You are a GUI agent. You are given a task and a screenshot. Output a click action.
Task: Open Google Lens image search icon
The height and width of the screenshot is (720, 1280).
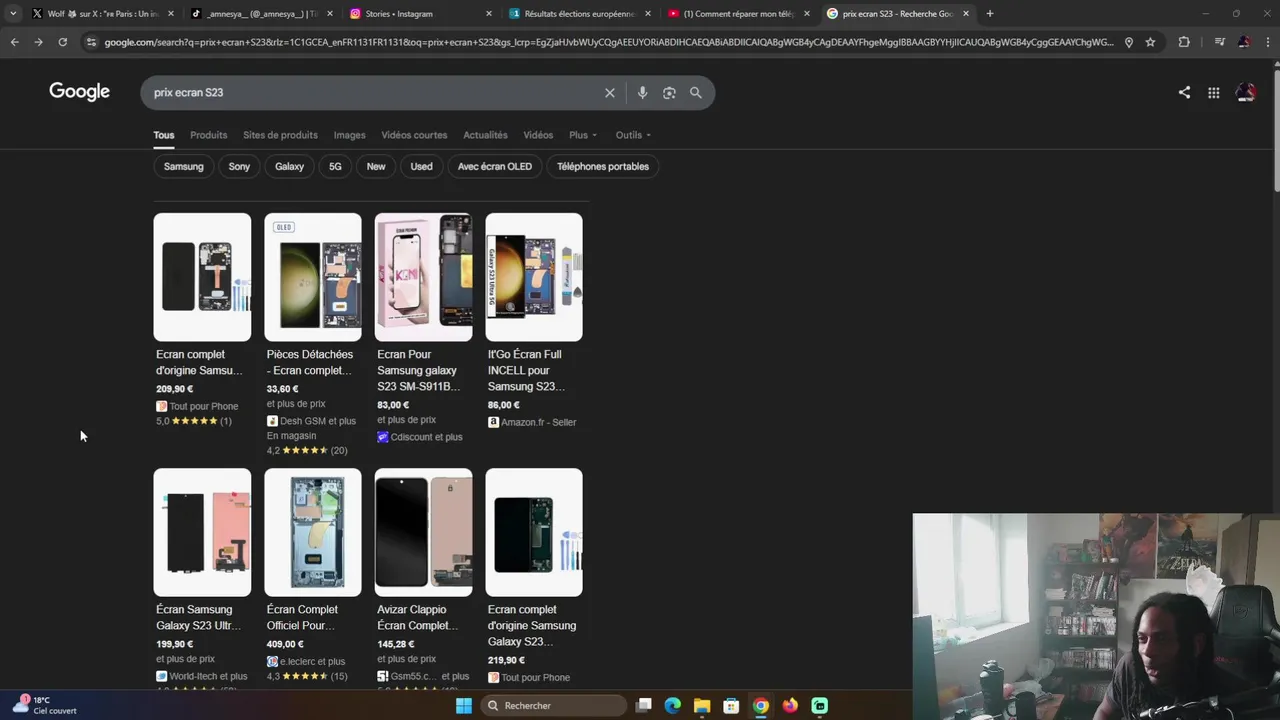coord(669,93)
